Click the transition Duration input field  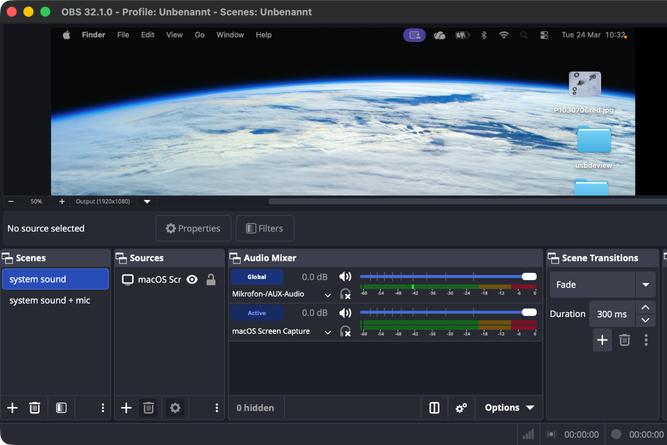click(x=612, y=314)
